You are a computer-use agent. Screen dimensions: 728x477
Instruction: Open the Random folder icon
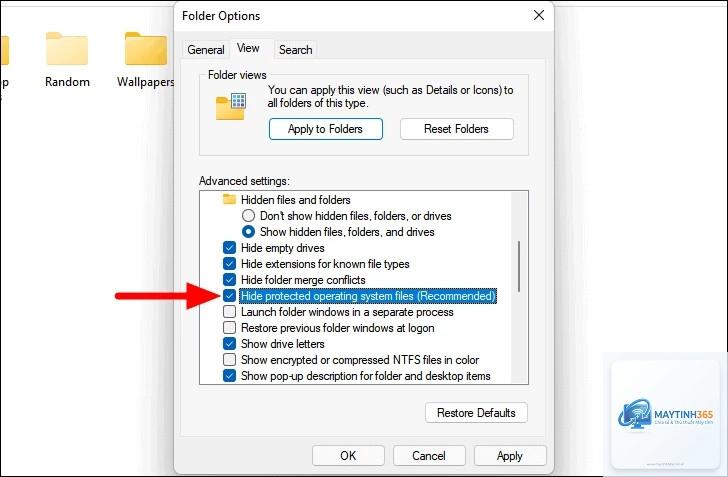click(x=67, y=49)
